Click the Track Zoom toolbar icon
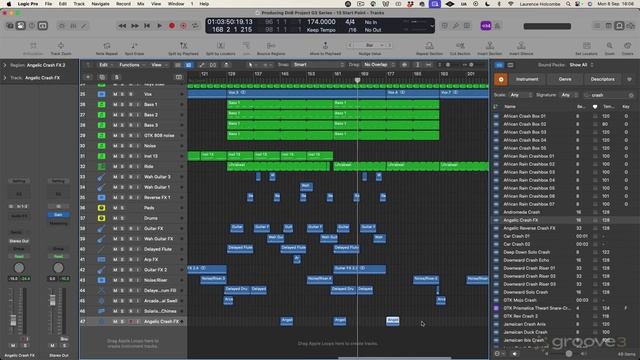The height and width of the screenshot is (360, 640). pos(61,48)
